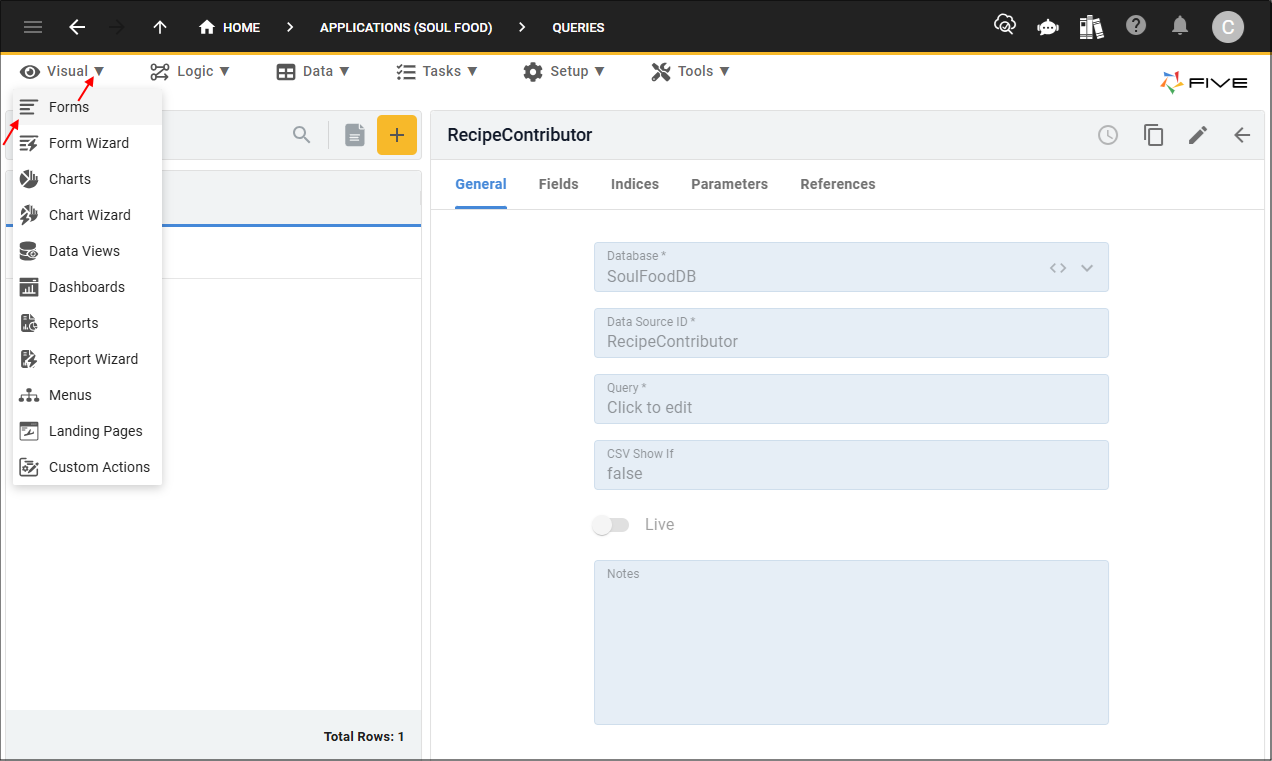Copy the RecipeContributor record
Image resolution: width=1272 pixels, height=761 pixels.
(x=1153, y=135)
